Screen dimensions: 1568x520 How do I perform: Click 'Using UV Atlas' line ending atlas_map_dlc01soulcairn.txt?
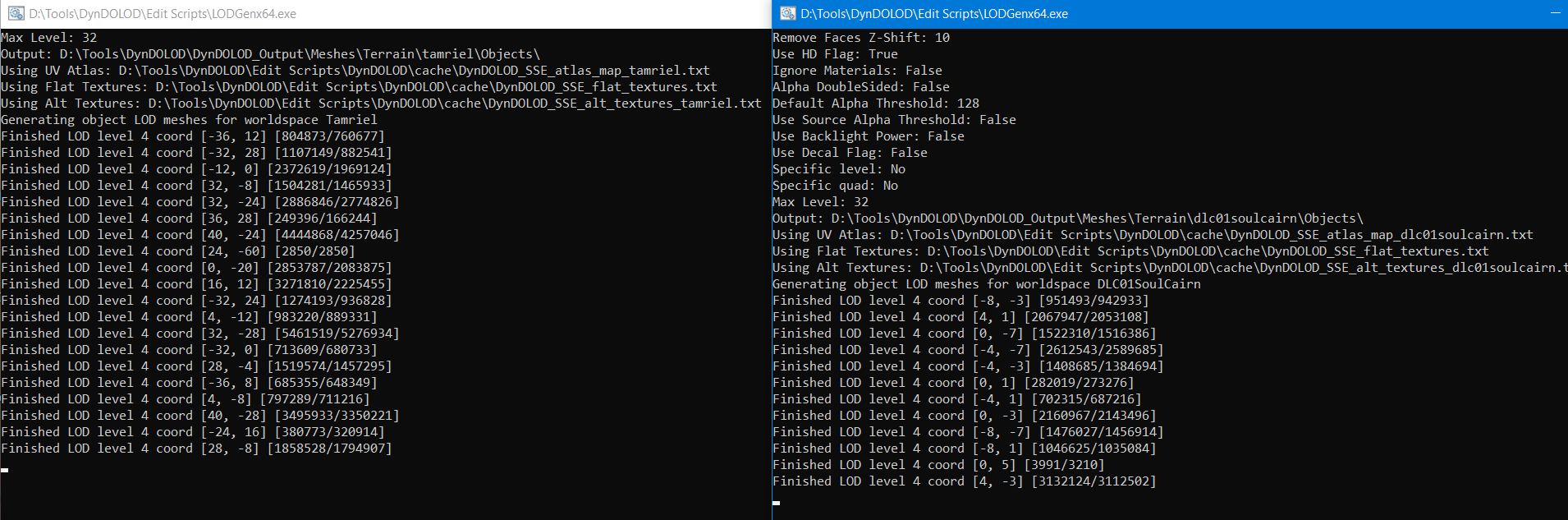pos(1153,235)
